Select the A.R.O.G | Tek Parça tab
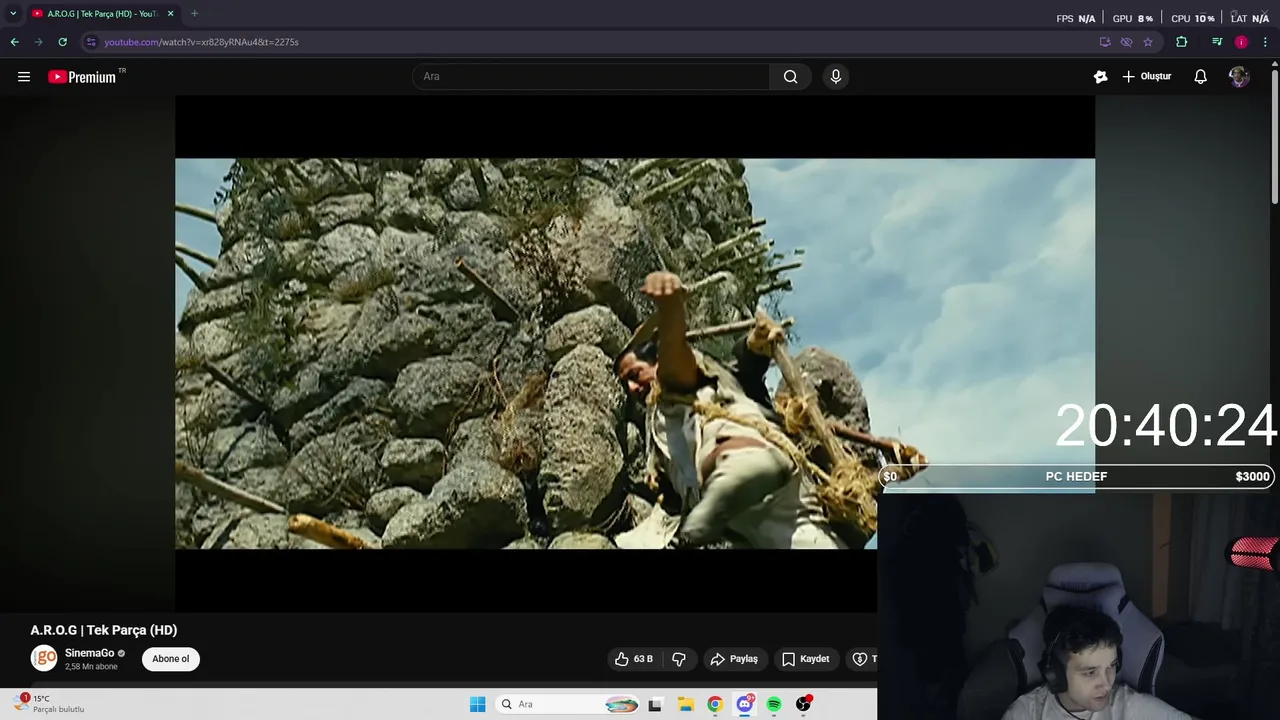Viewport: 1280px width, 720px height. coord(102,14)
